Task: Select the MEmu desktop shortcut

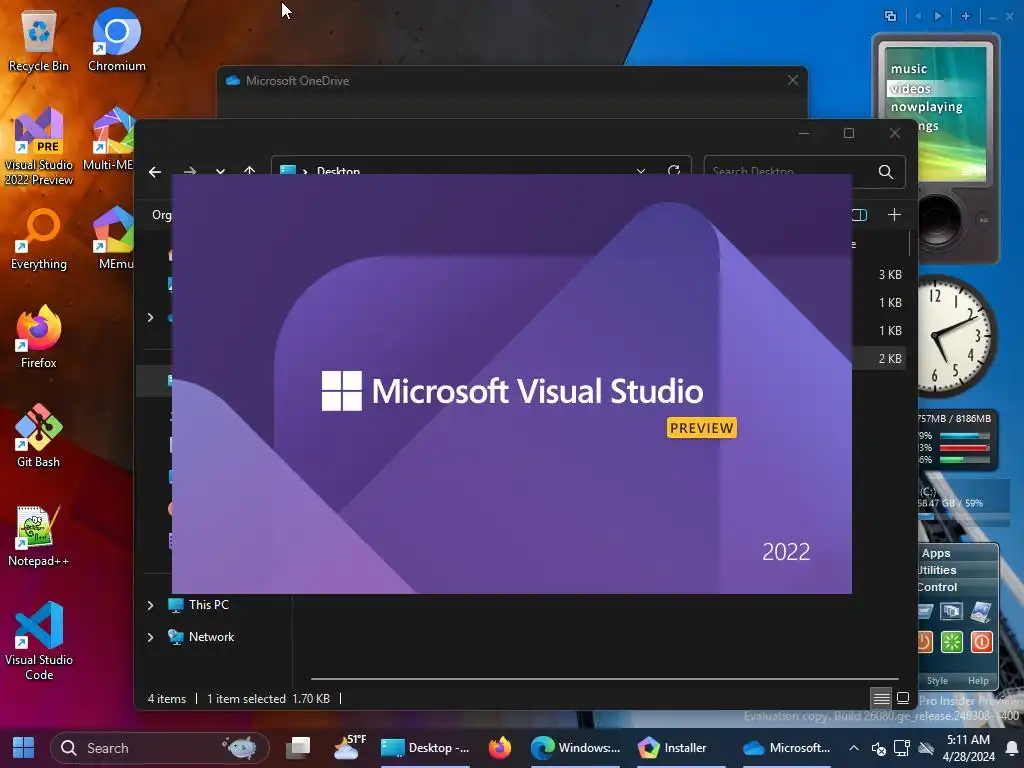Action: tap(114, 238)
